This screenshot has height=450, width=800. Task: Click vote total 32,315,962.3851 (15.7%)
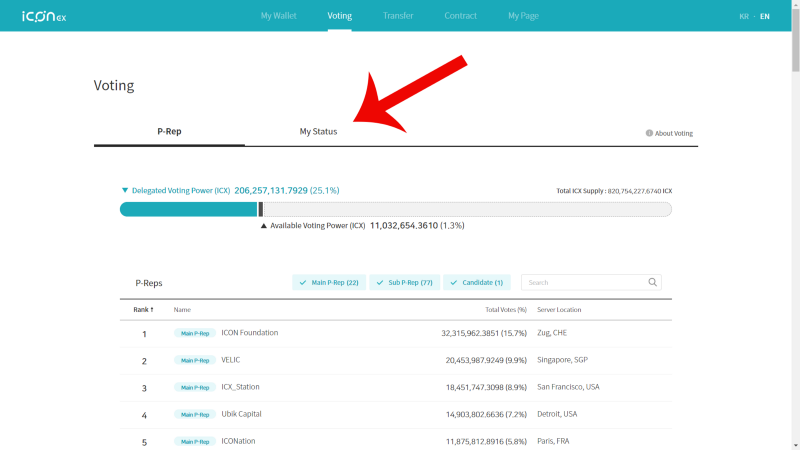(x=484, y=333)
